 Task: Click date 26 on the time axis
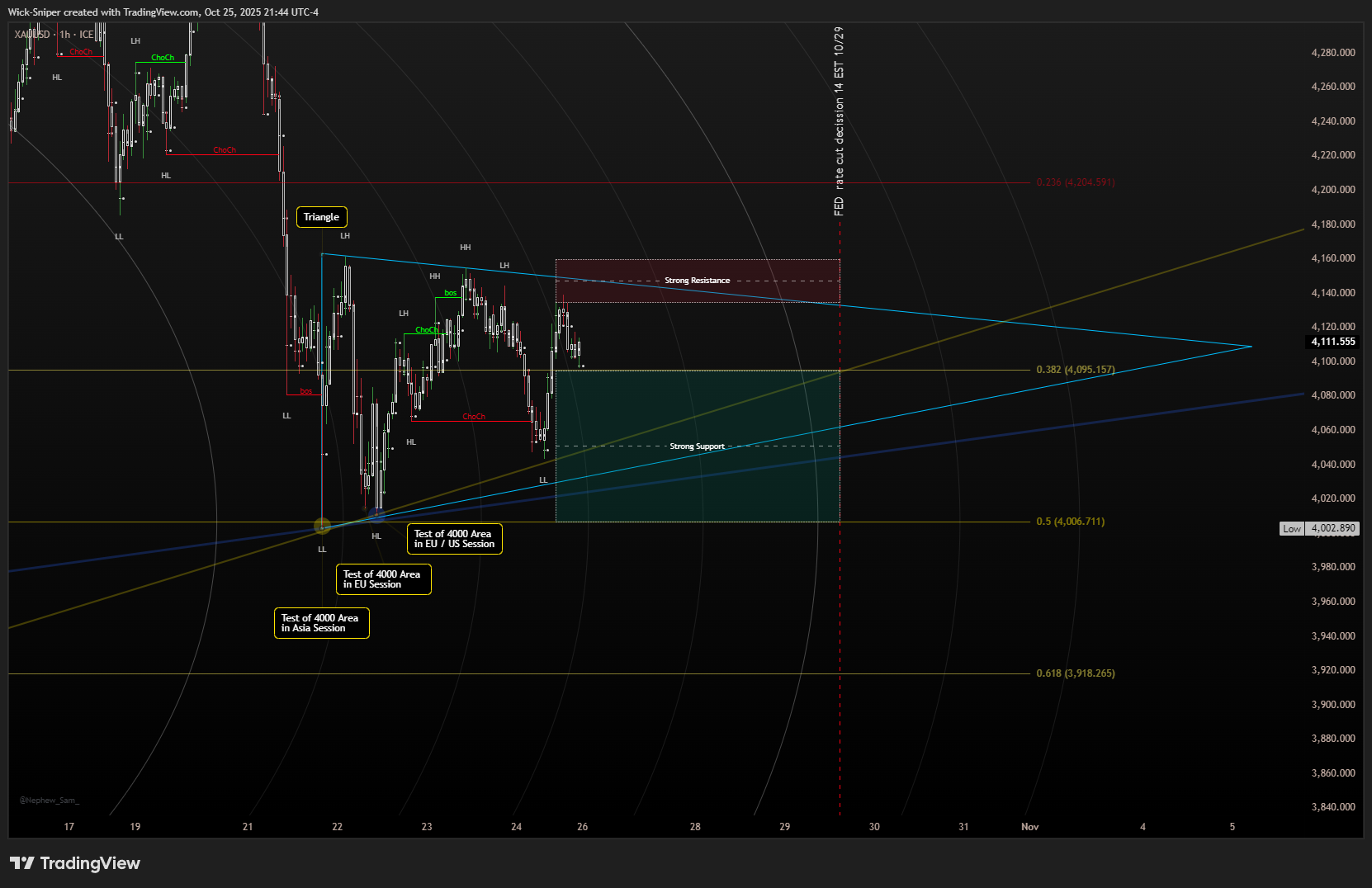click(583, 827)
